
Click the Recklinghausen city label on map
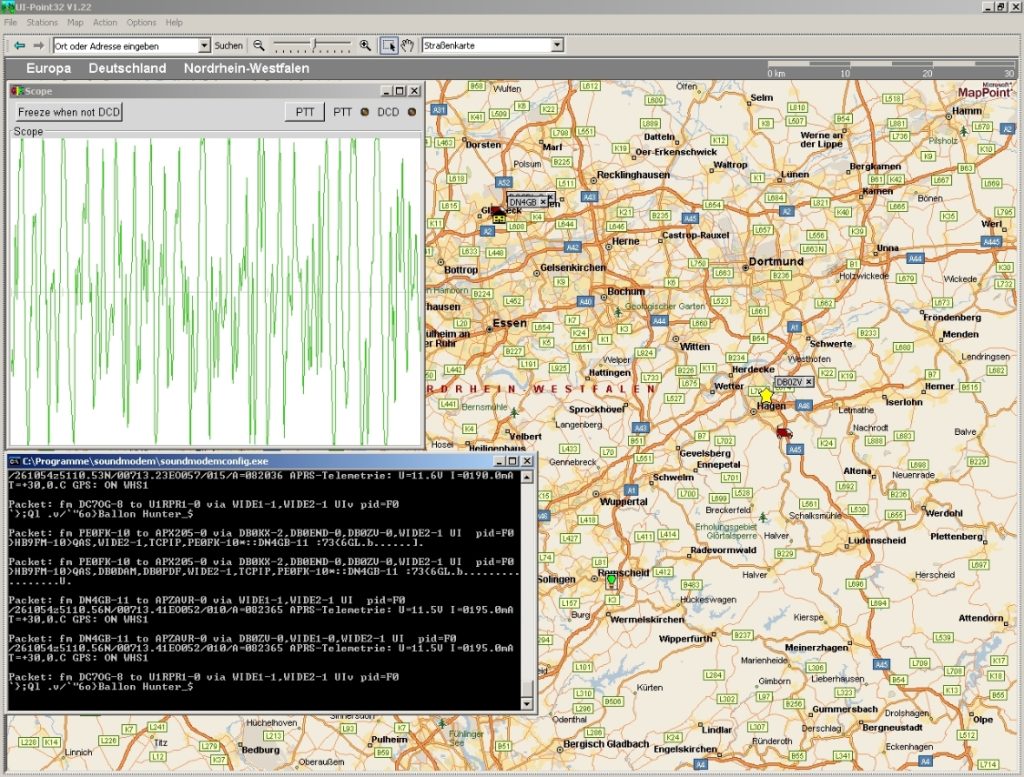coord(633,175)
